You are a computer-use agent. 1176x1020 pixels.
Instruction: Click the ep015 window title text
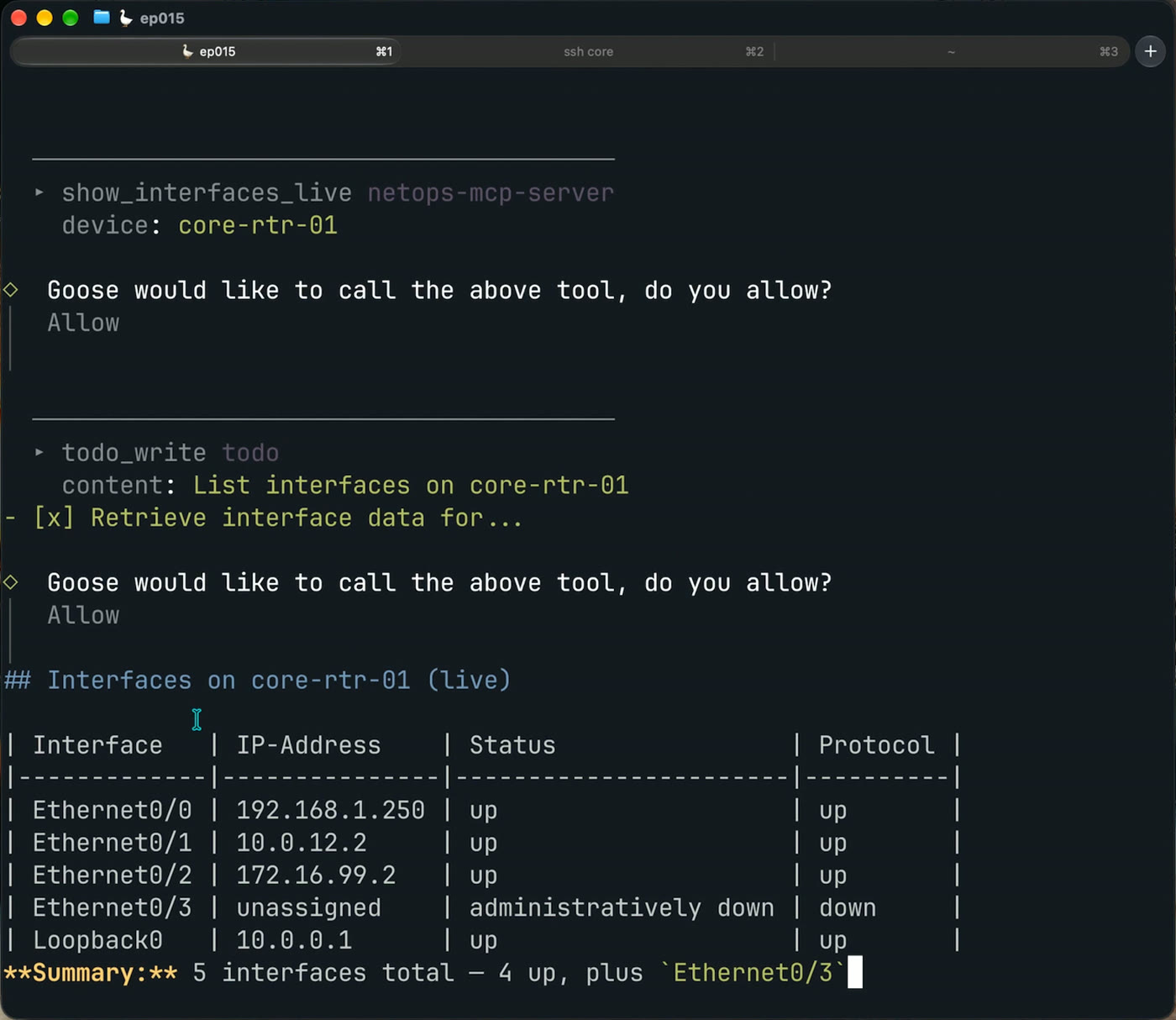point(162,18)
